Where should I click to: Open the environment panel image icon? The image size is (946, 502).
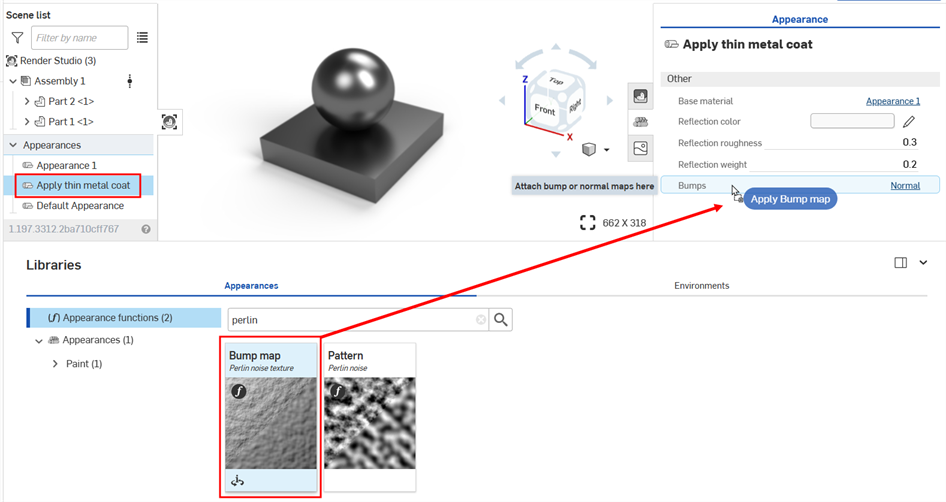point(640,148)
